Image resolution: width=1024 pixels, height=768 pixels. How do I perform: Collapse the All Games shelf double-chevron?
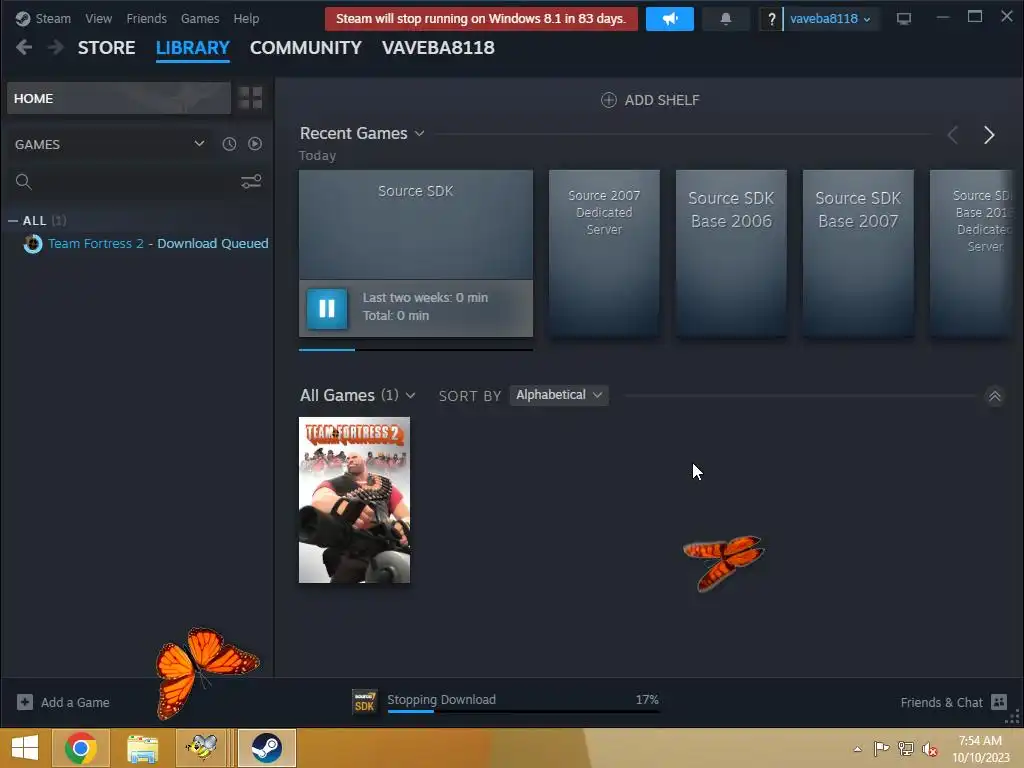click(995, 396)
